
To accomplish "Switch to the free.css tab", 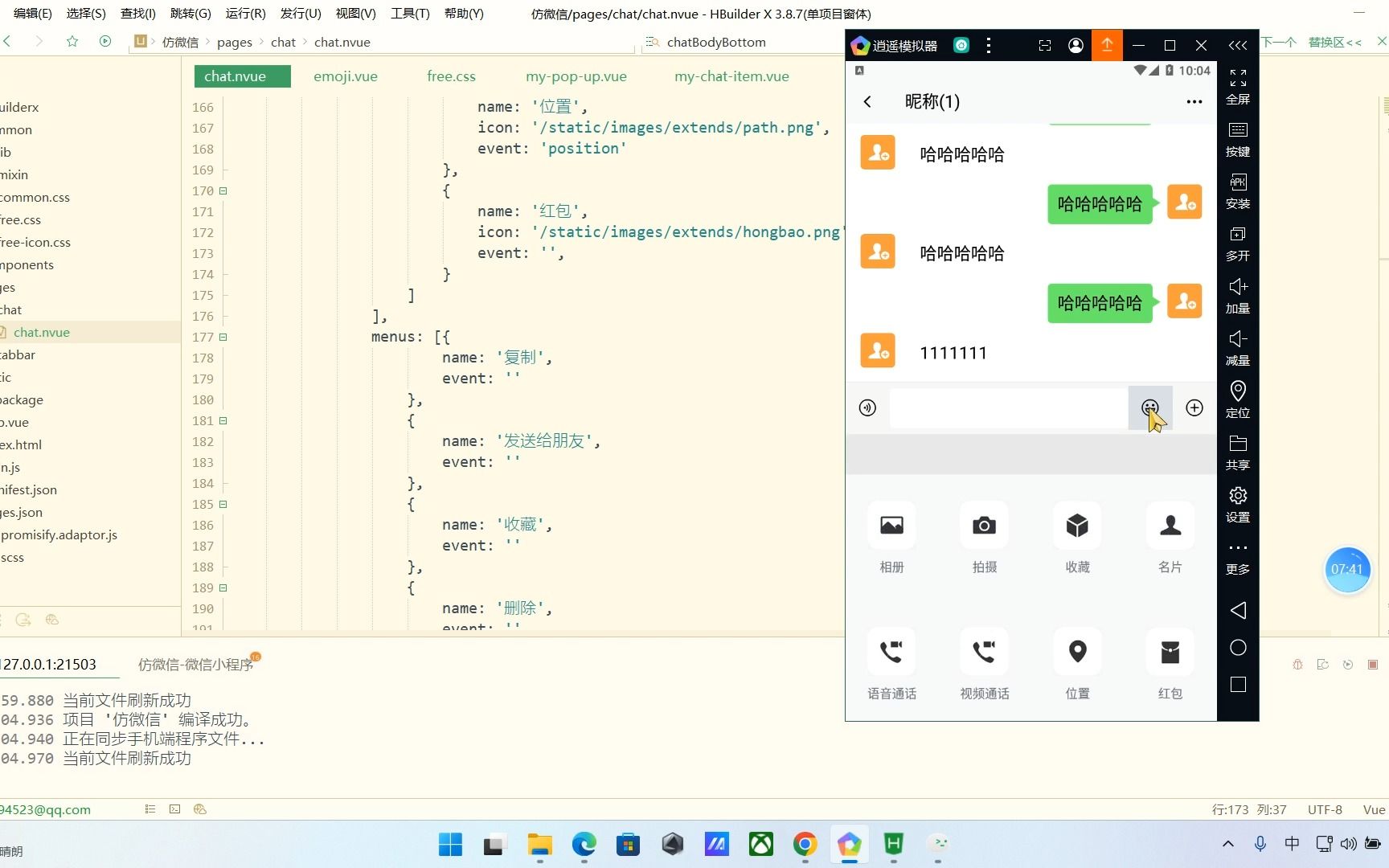I will click(451, 76).
